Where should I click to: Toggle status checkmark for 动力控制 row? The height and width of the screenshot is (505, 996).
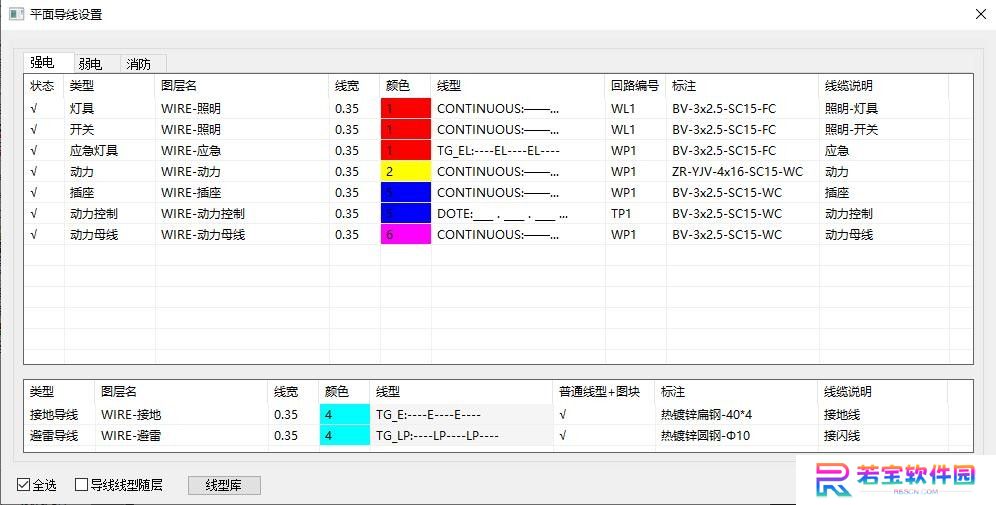[x=34, y=213]
